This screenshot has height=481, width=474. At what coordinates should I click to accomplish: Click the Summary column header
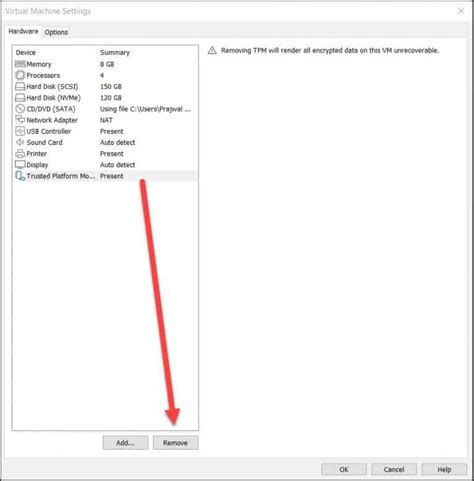tap(115, 53)
